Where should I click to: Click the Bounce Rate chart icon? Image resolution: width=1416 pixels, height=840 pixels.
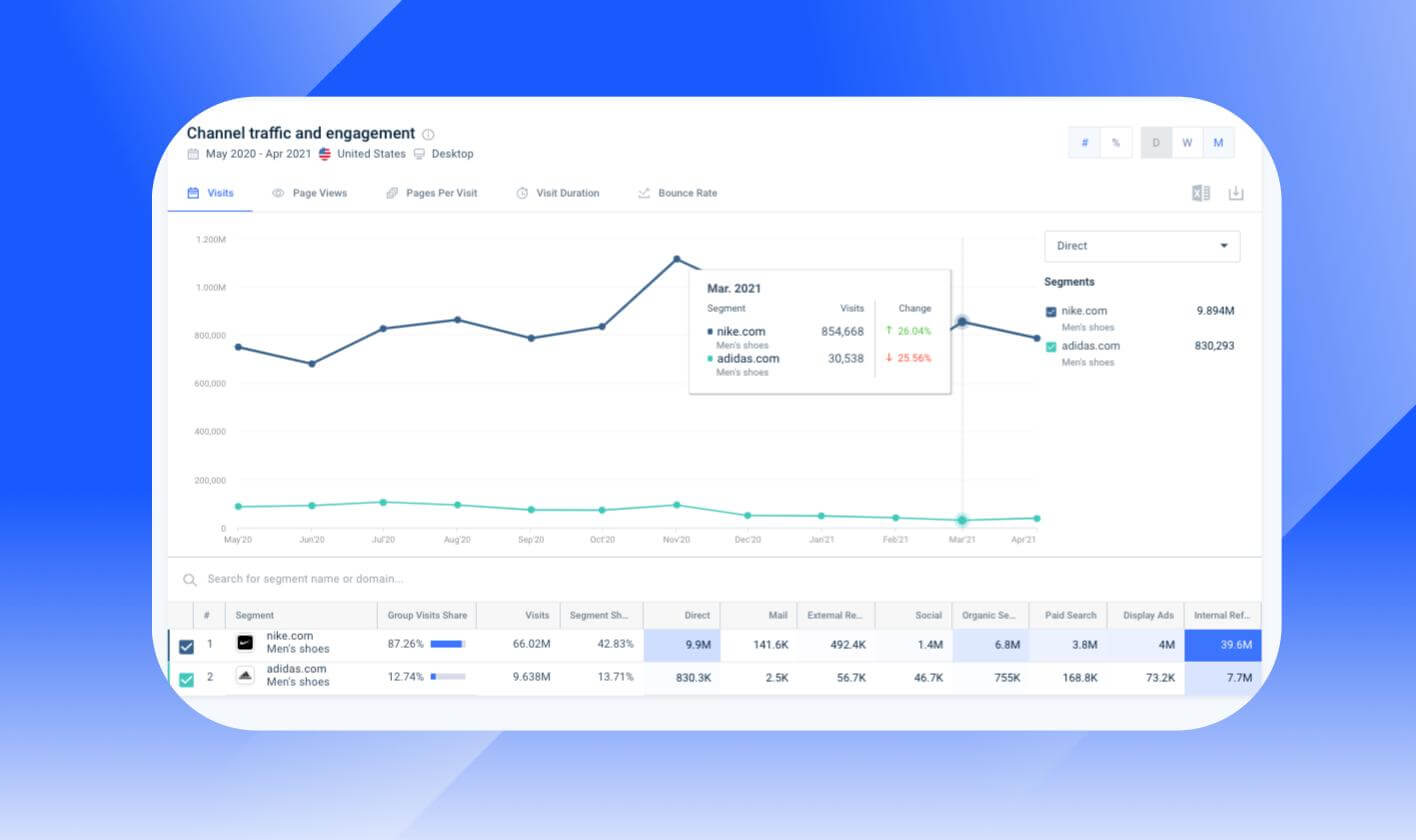point(644,193)
